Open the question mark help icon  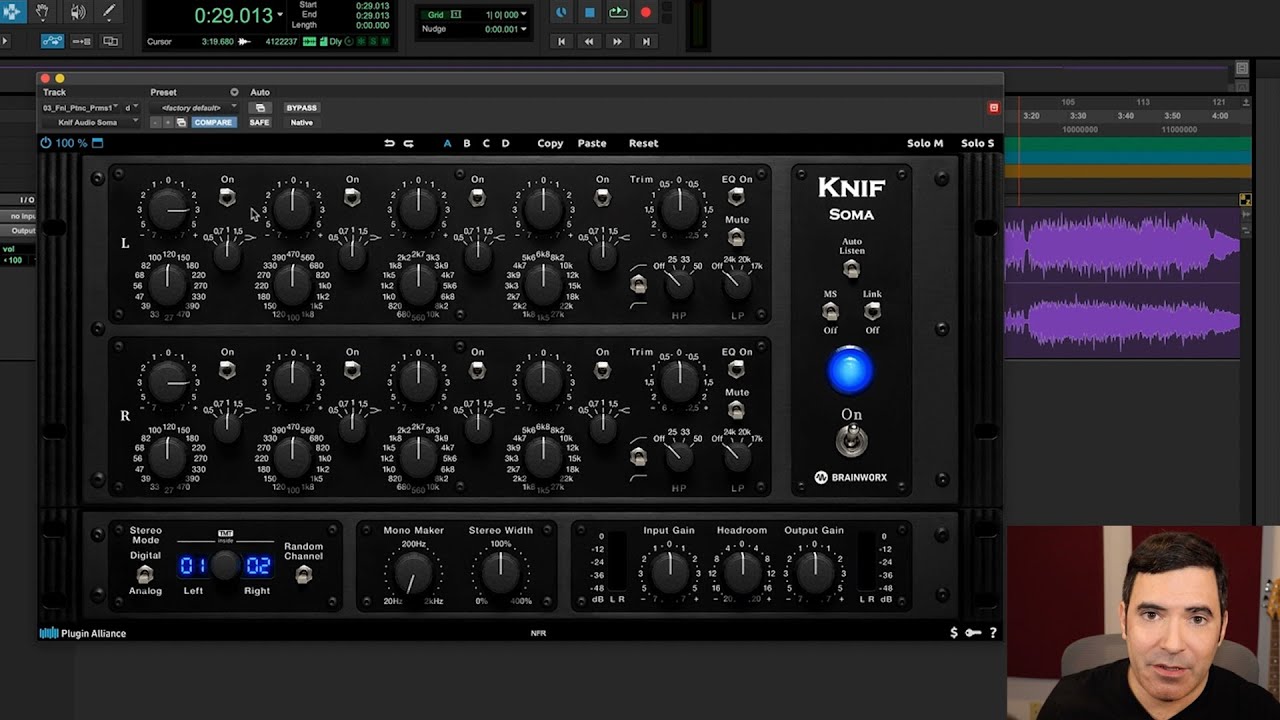tap(992, 632)
